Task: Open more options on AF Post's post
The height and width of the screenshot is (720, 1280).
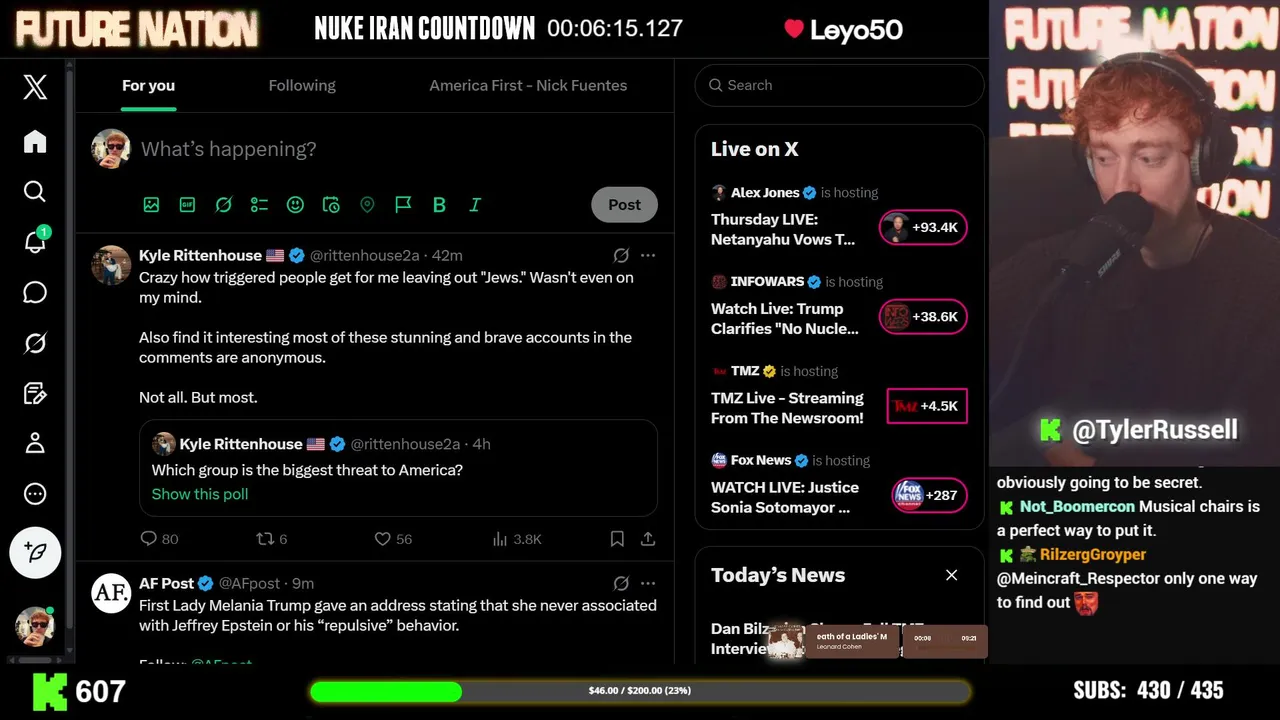Action: point(648,583)
